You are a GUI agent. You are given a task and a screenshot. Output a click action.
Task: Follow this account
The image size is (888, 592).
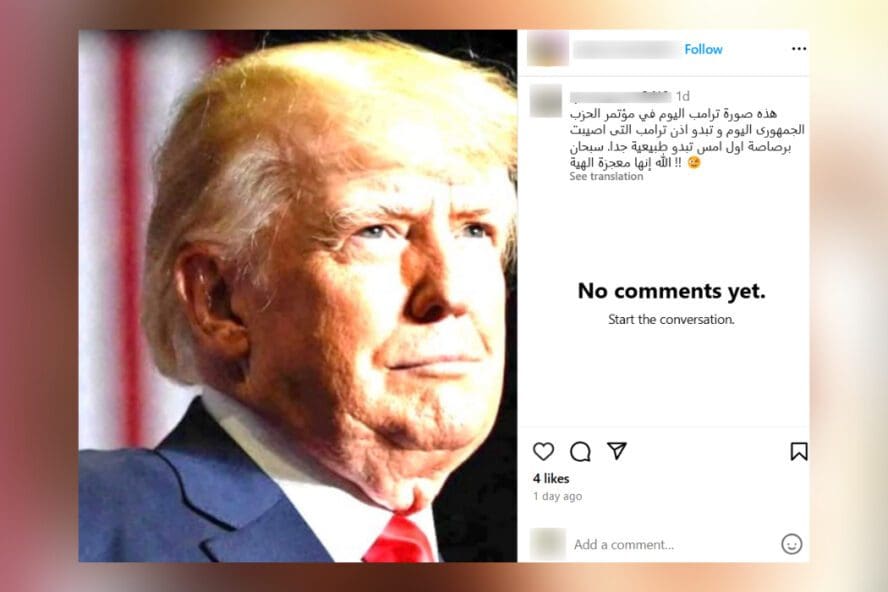(703, 49)
